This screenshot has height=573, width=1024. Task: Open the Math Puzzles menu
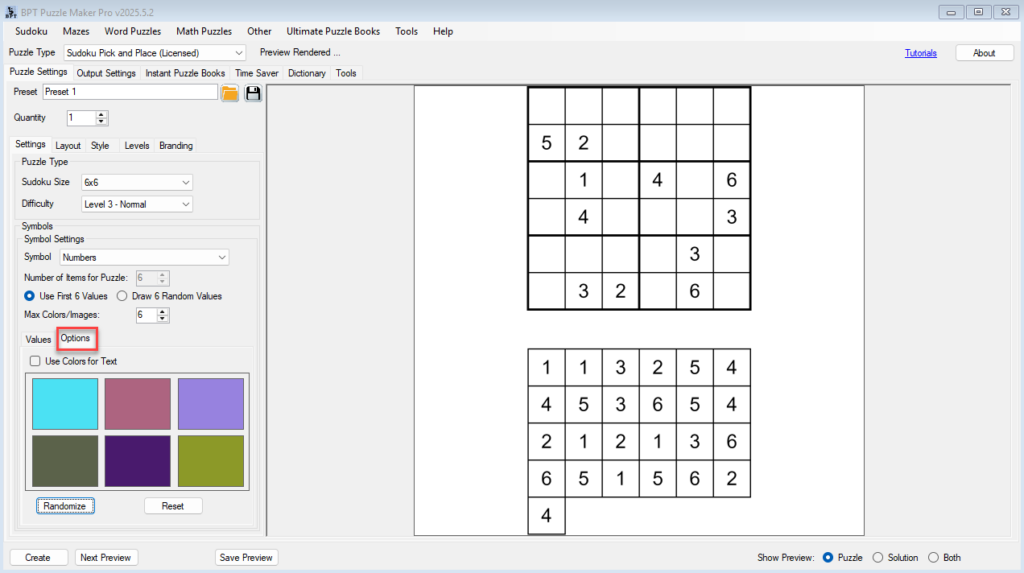click(x=204, y=31)
